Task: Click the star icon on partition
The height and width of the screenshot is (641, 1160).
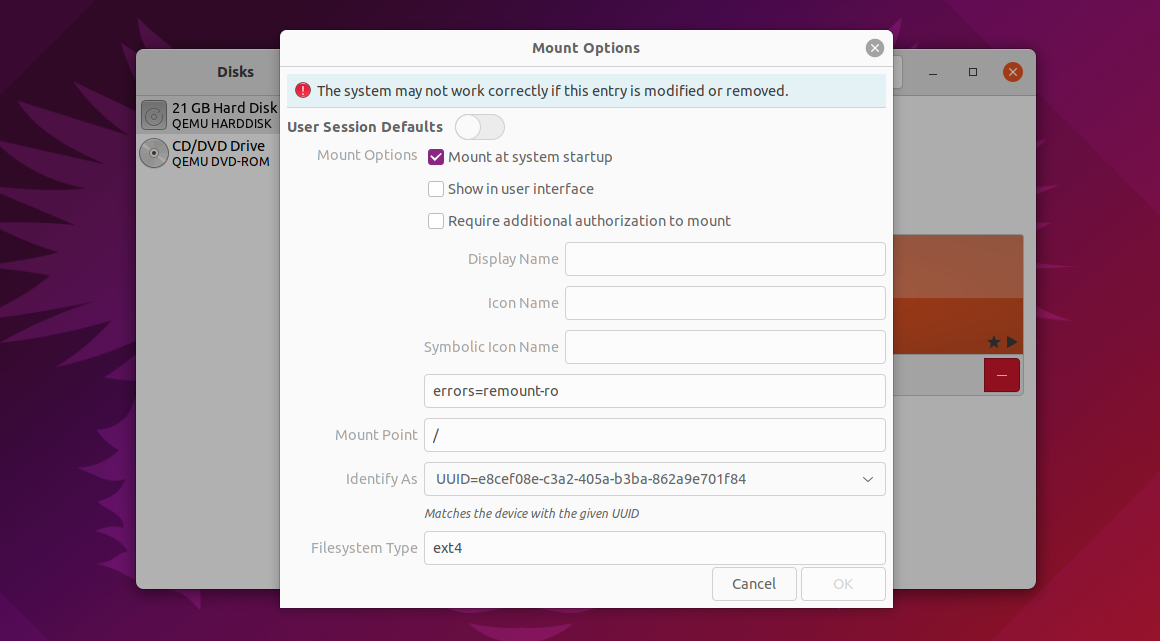Action: 994,341
